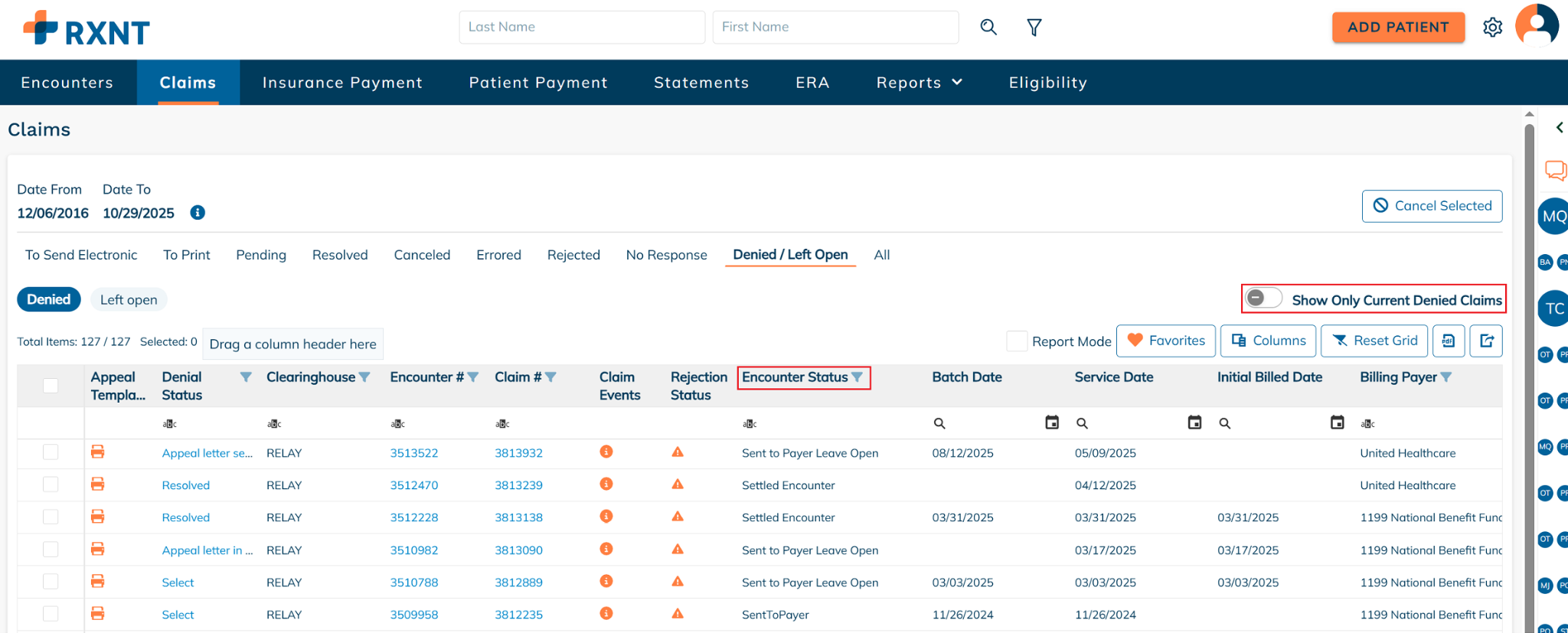Click the Last Name search field

pyautogui.click(x=581, y=27)
